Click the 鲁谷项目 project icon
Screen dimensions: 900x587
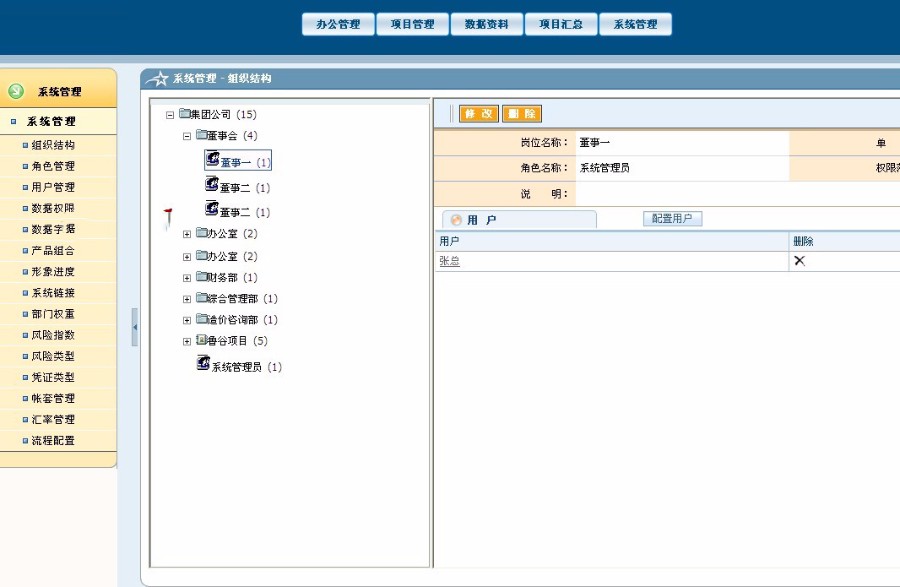click(x=201, y=340)
